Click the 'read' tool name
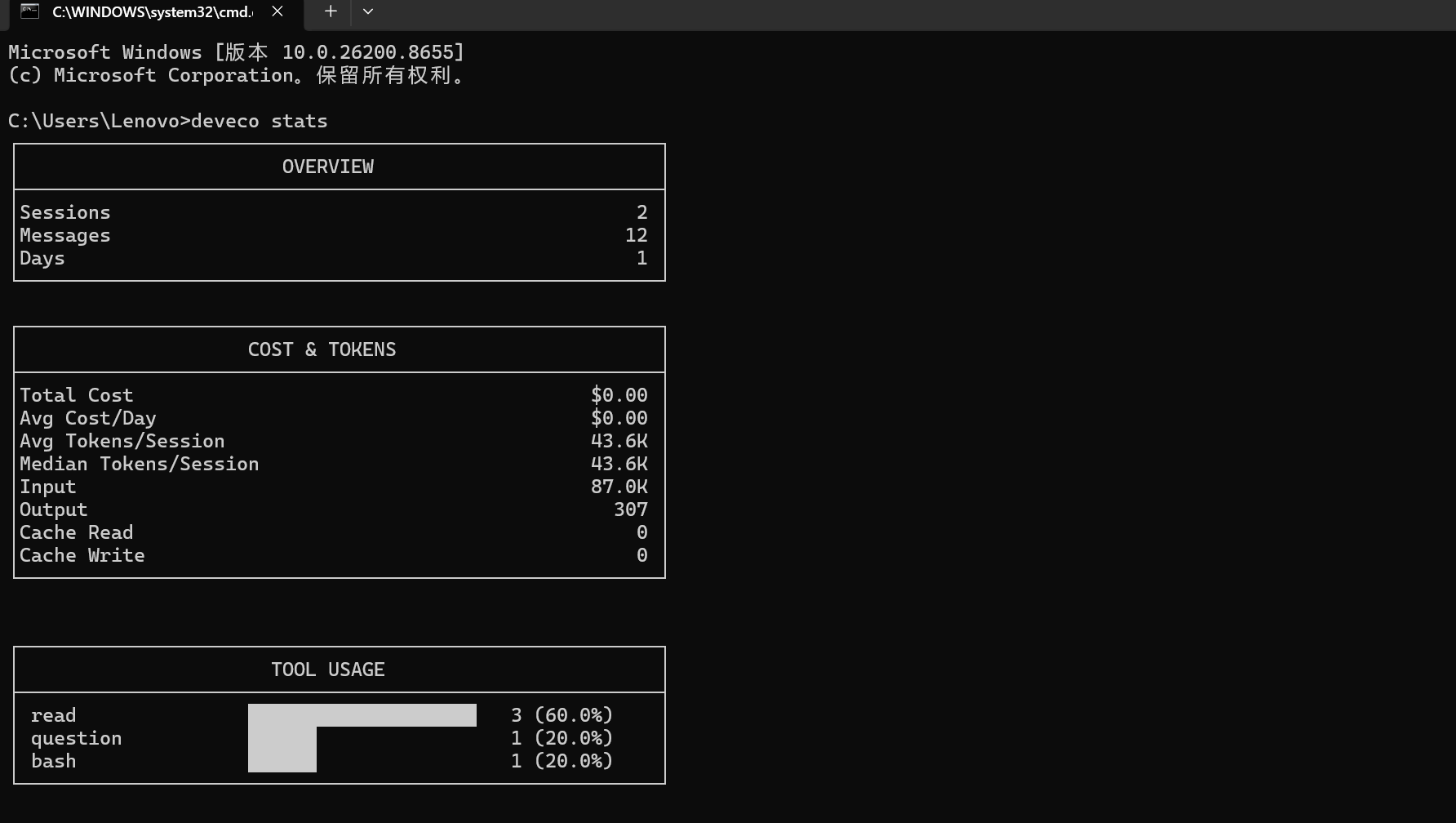 pos(54,715)
